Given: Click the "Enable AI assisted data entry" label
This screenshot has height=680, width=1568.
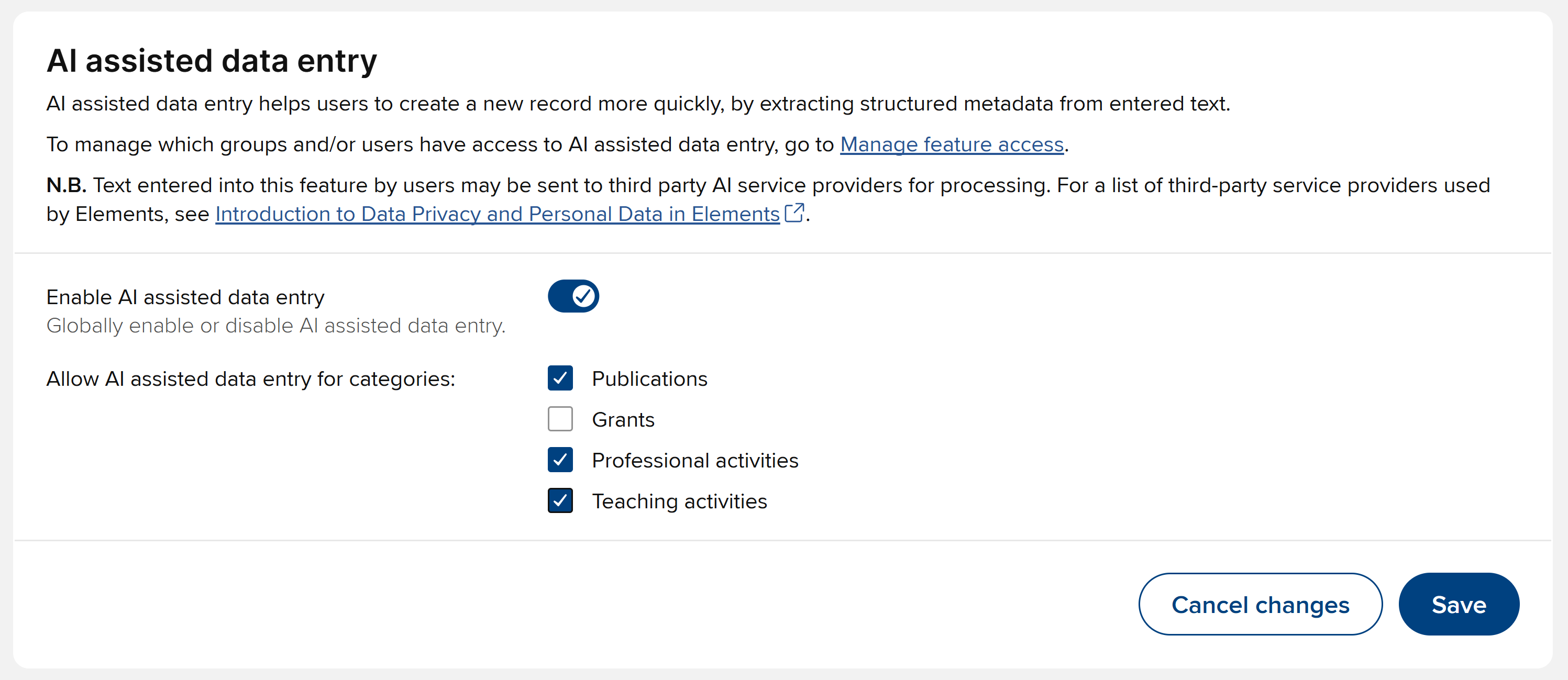Looking at the screenshot, I should pyautogui.click(x=185, y=297).
